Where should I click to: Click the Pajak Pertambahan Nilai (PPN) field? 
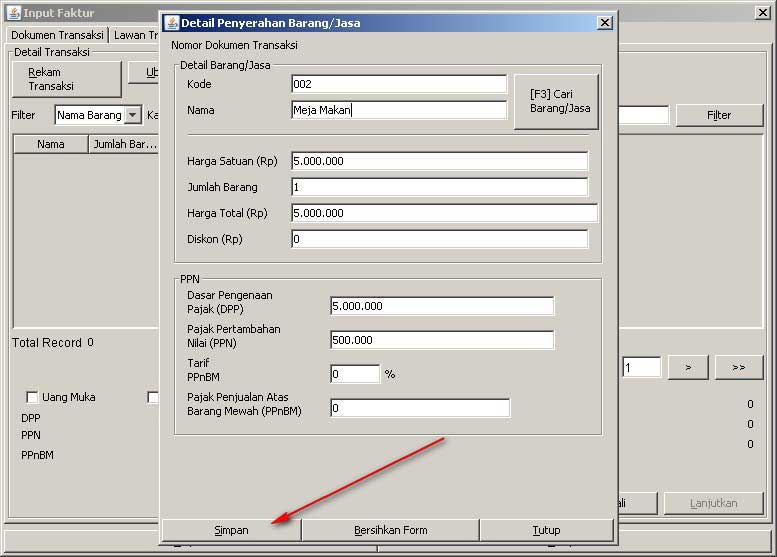[x=442, y=340]
